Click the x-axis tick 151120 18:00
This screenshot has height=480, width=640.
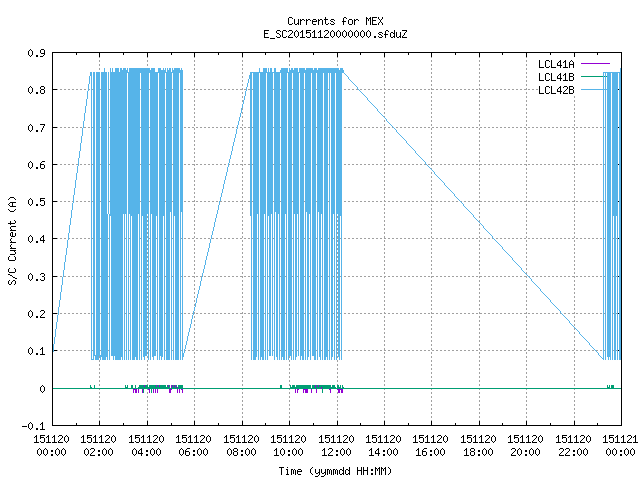[x=478, y=446]
